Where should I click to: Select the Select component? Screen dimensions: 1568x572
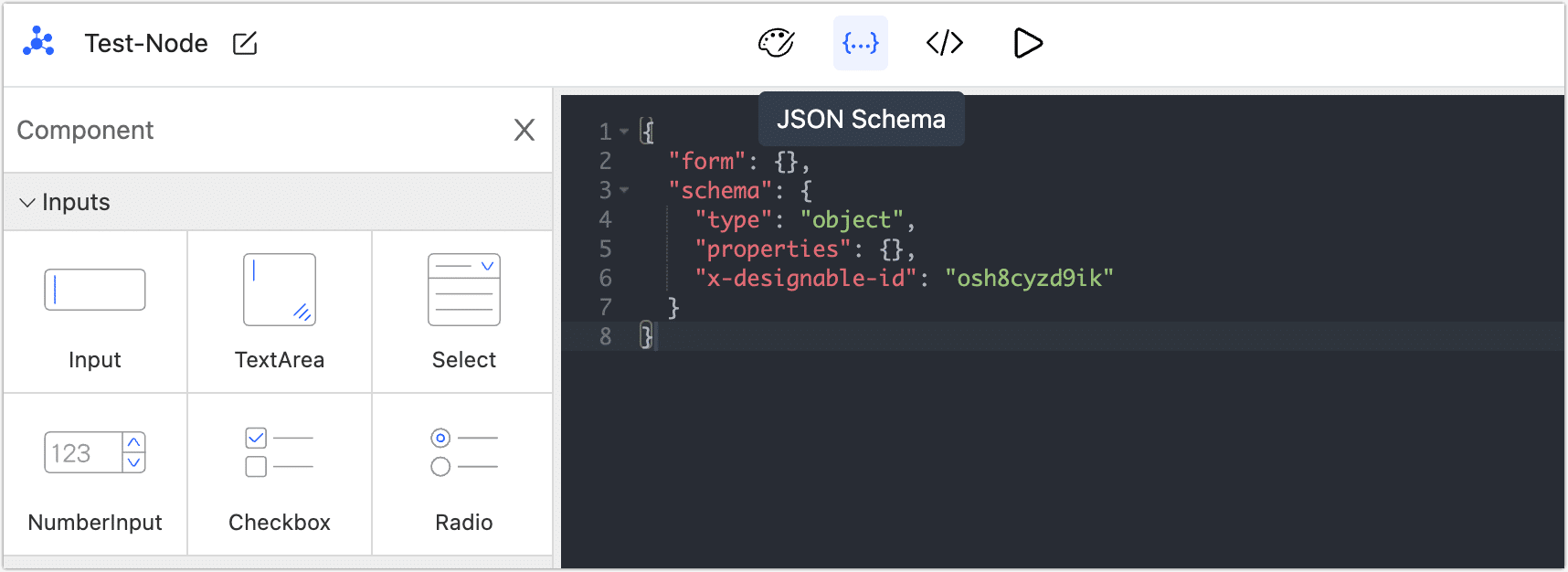[464, 312]
